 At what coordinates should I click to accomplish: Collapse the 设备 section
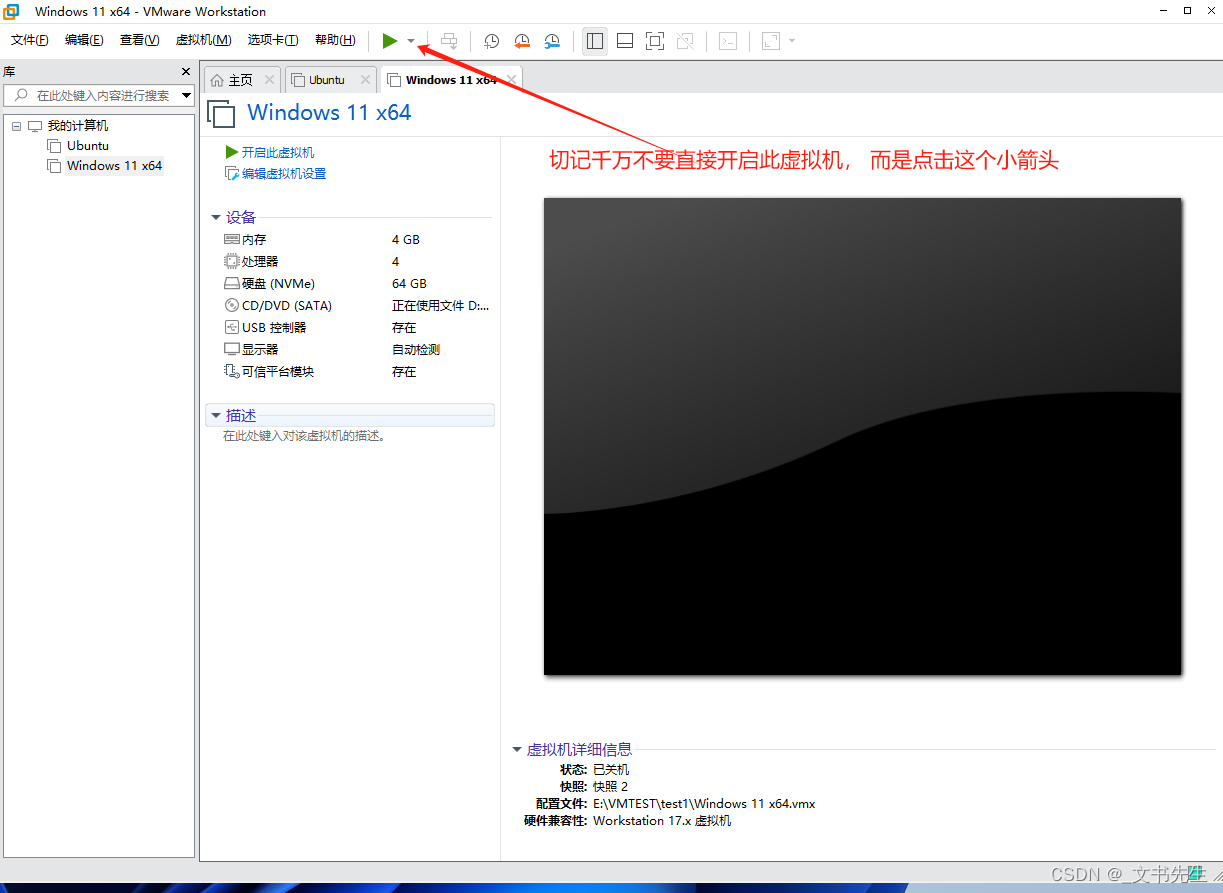215,218
